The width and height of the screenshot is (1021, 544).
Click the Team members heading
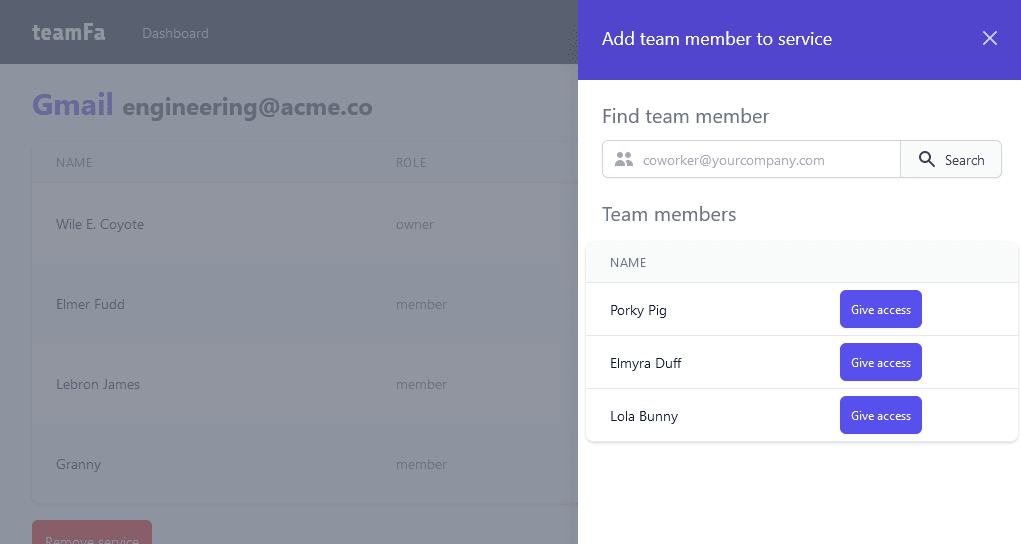click(x=669, y=214)
